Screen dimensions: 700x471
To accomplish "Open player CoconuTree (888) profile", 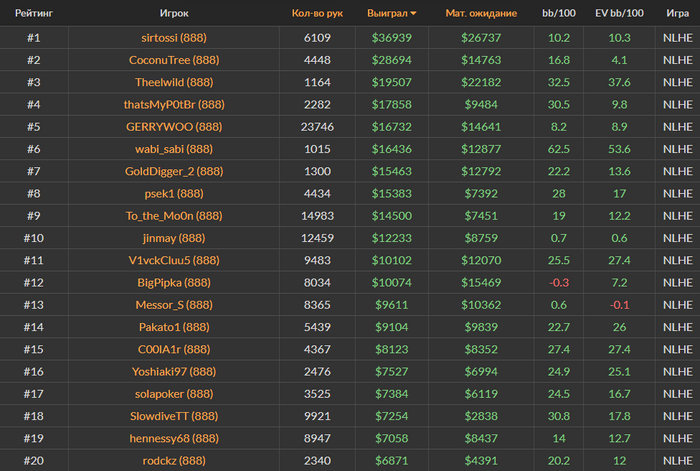I will pyautogui.click(x=174, y=60).
